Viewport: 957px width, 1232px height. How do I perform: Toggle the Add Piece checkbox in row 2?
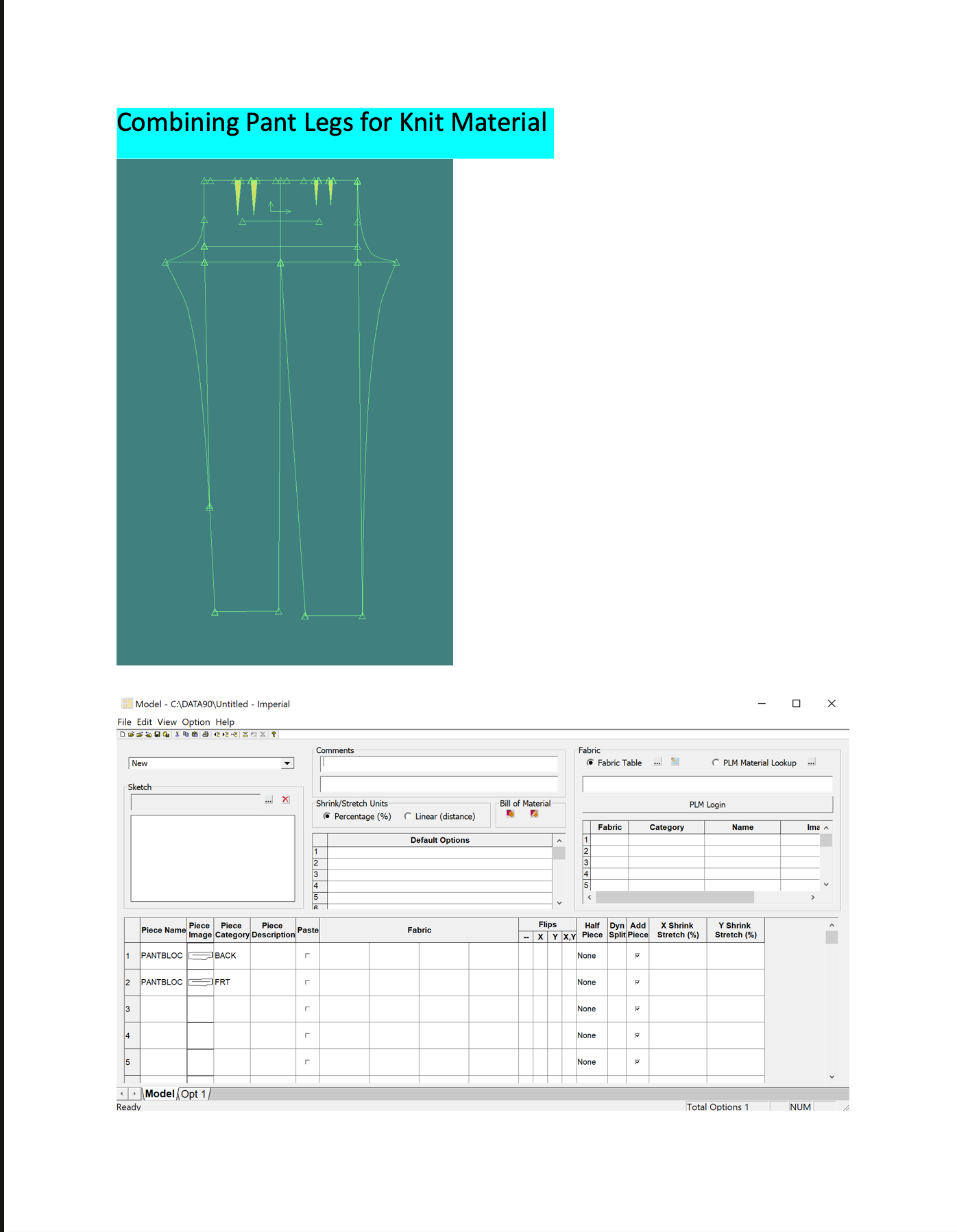click(x=638, y=982)
